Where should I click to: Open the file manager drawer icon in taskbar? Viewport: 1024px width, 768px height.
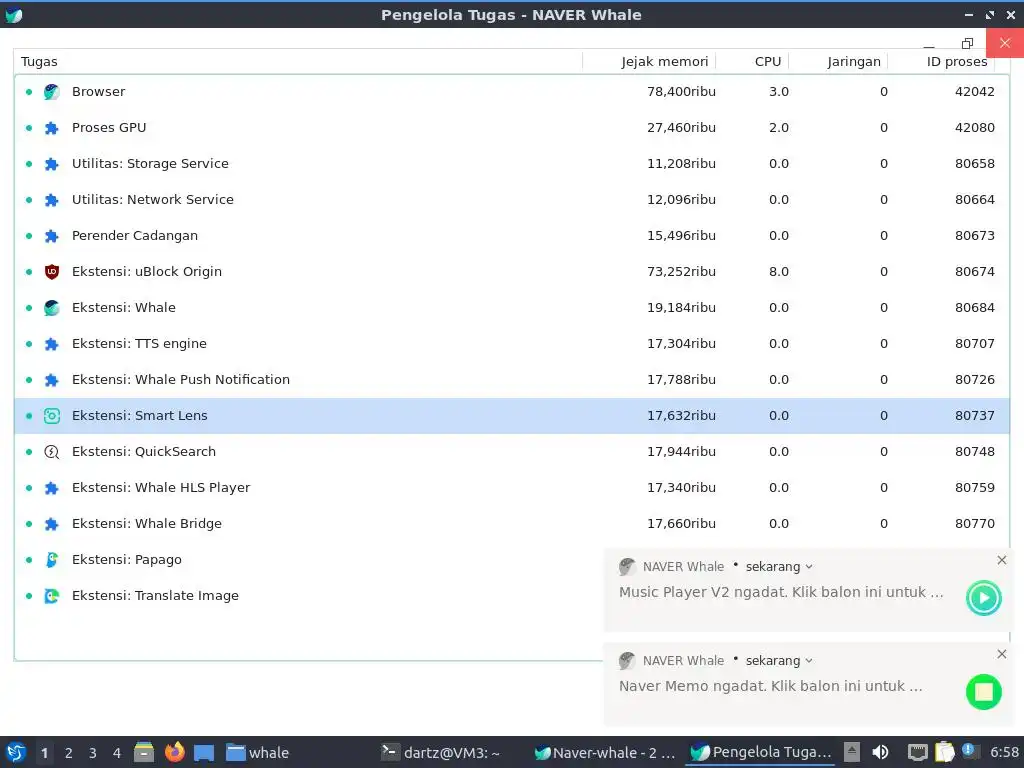coord(144,752)
